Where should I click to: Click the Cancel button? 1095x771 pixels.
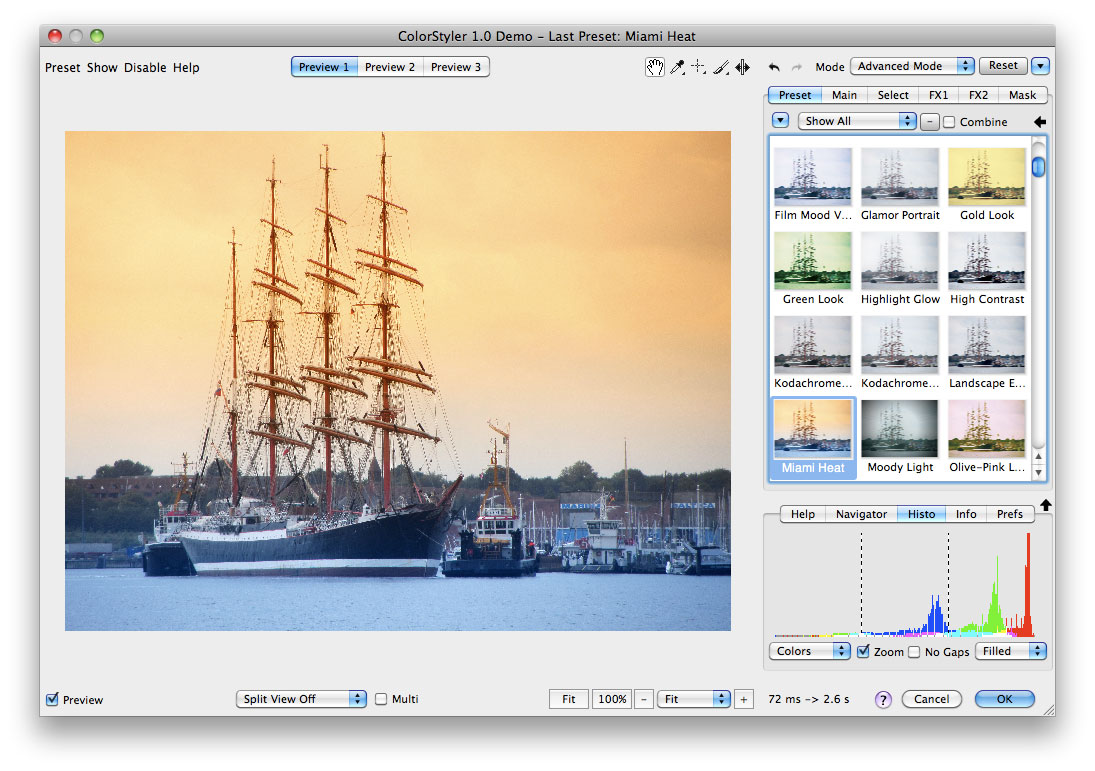pos(932,699)
